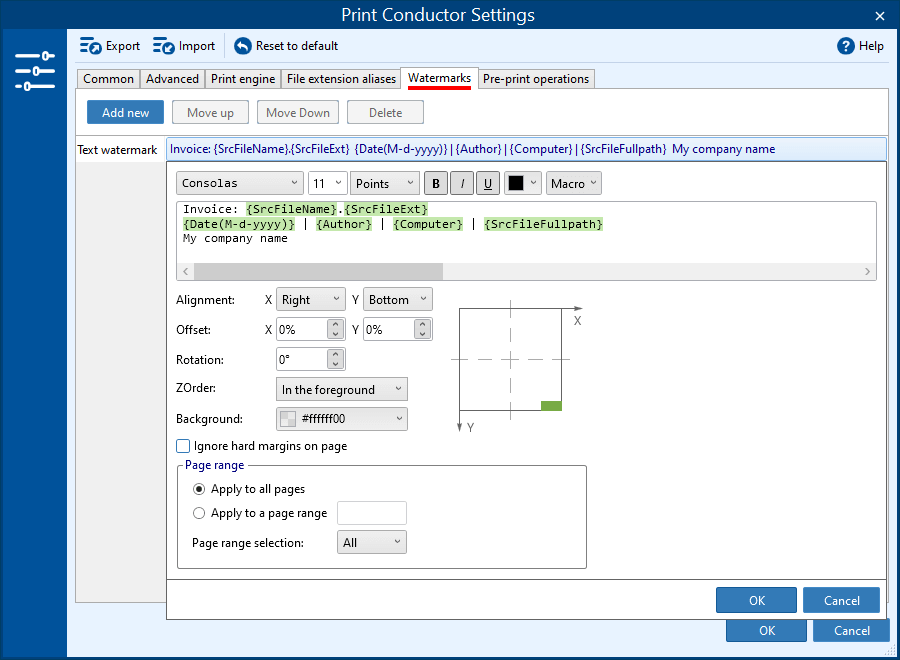The height and width of the screenshot is (660, 900).
Task: Click the Reset to default arrow icon
Action: 243,45
